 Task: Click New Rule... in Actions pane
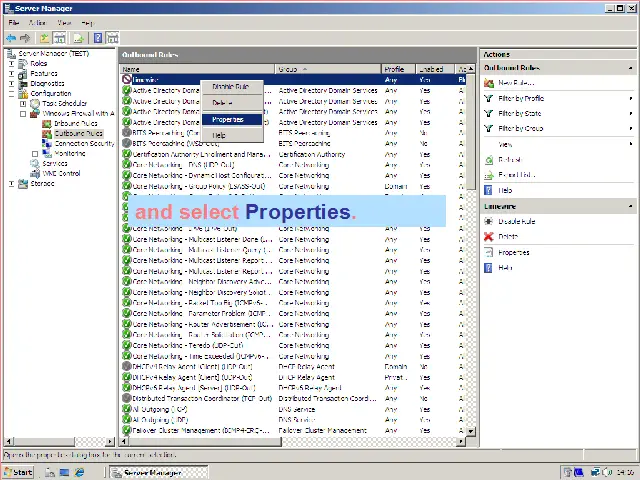[x=516, y=83]
